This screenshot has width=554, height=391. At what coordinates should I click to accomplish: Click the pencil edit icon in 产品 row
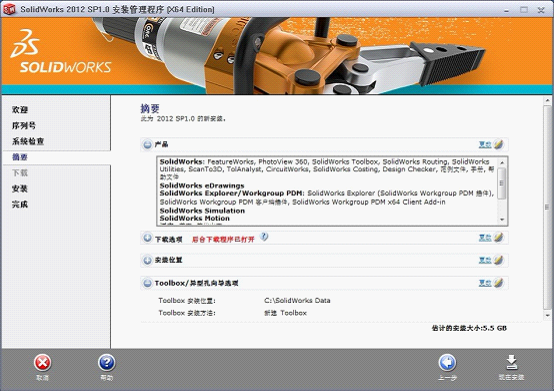pos(498,144)
